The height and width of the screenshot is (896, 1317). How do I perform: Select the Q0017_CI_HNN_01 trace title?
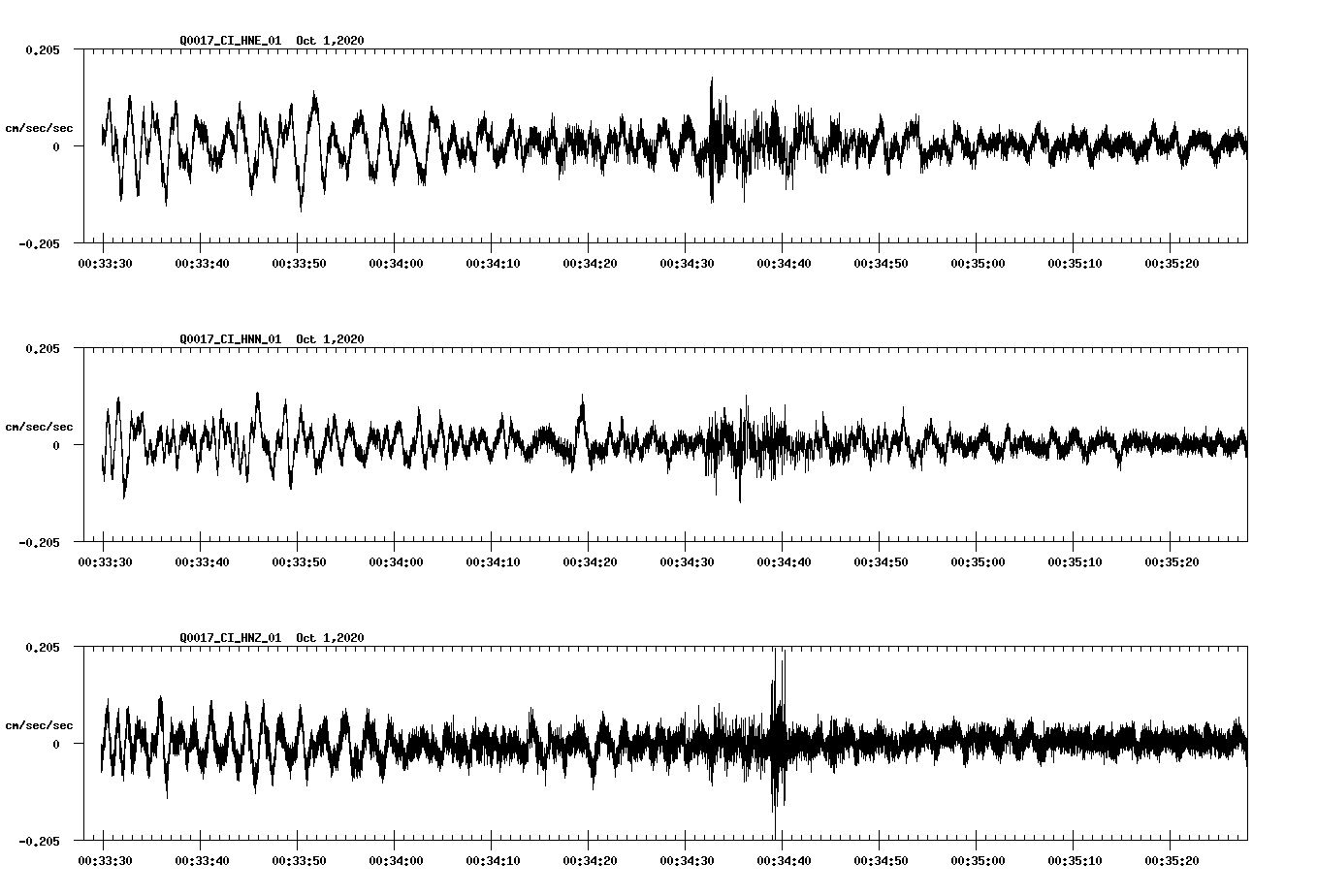point(233,338)
